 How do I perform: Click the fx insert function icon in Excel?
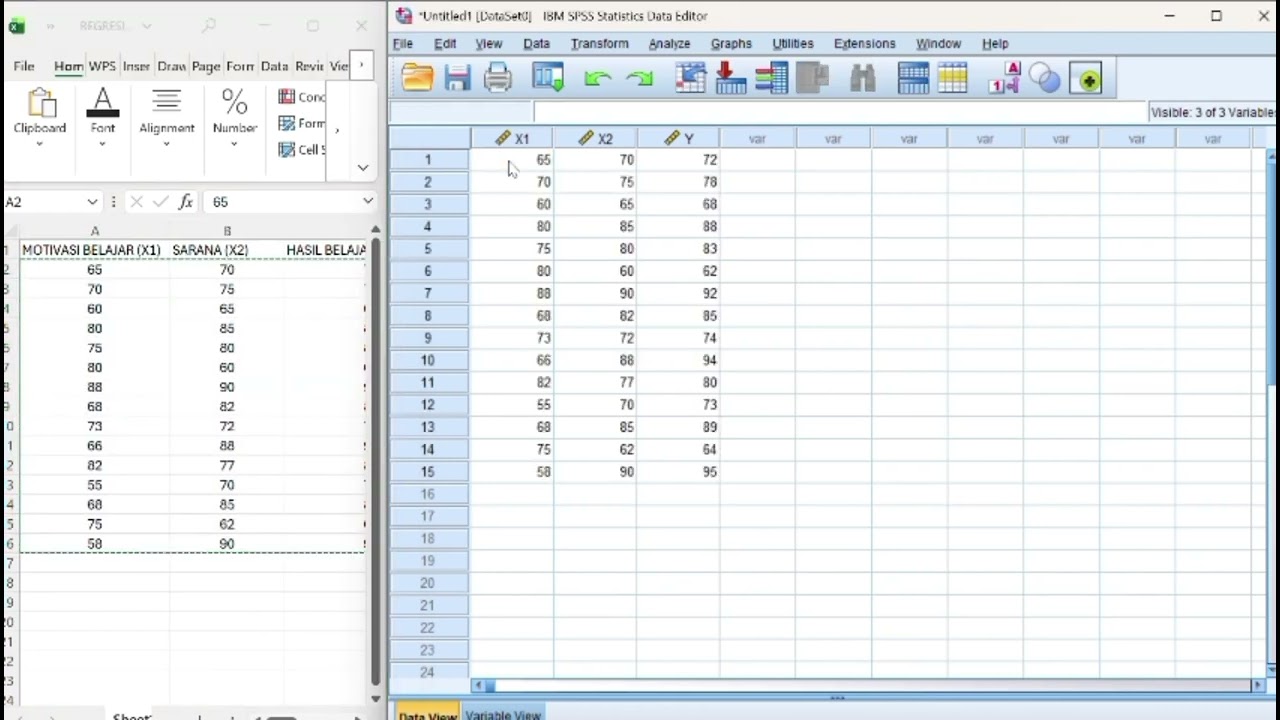[186, 202]
